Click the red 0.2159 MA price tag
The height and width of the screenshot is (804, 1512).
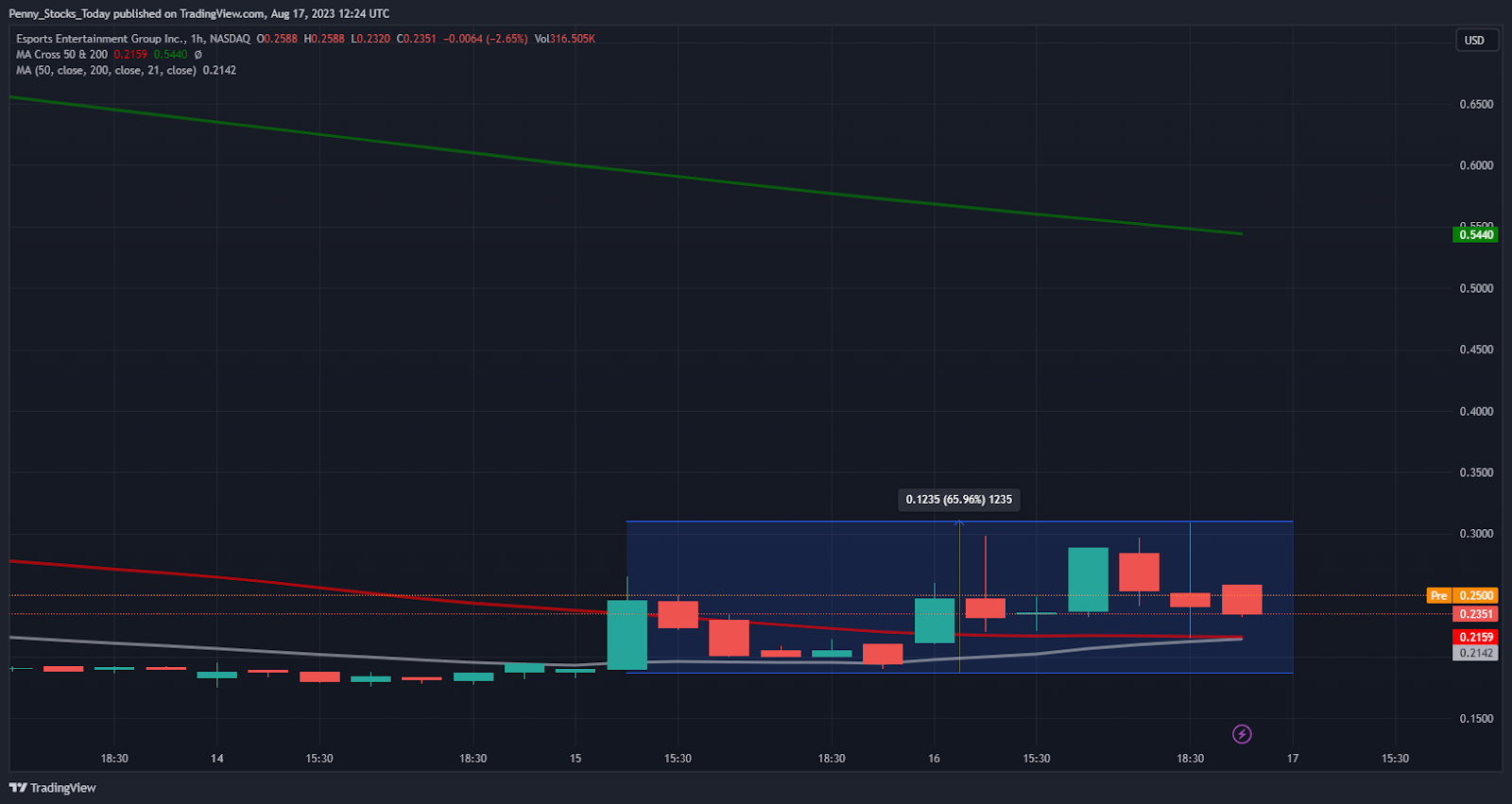[x=1475, y=637]
